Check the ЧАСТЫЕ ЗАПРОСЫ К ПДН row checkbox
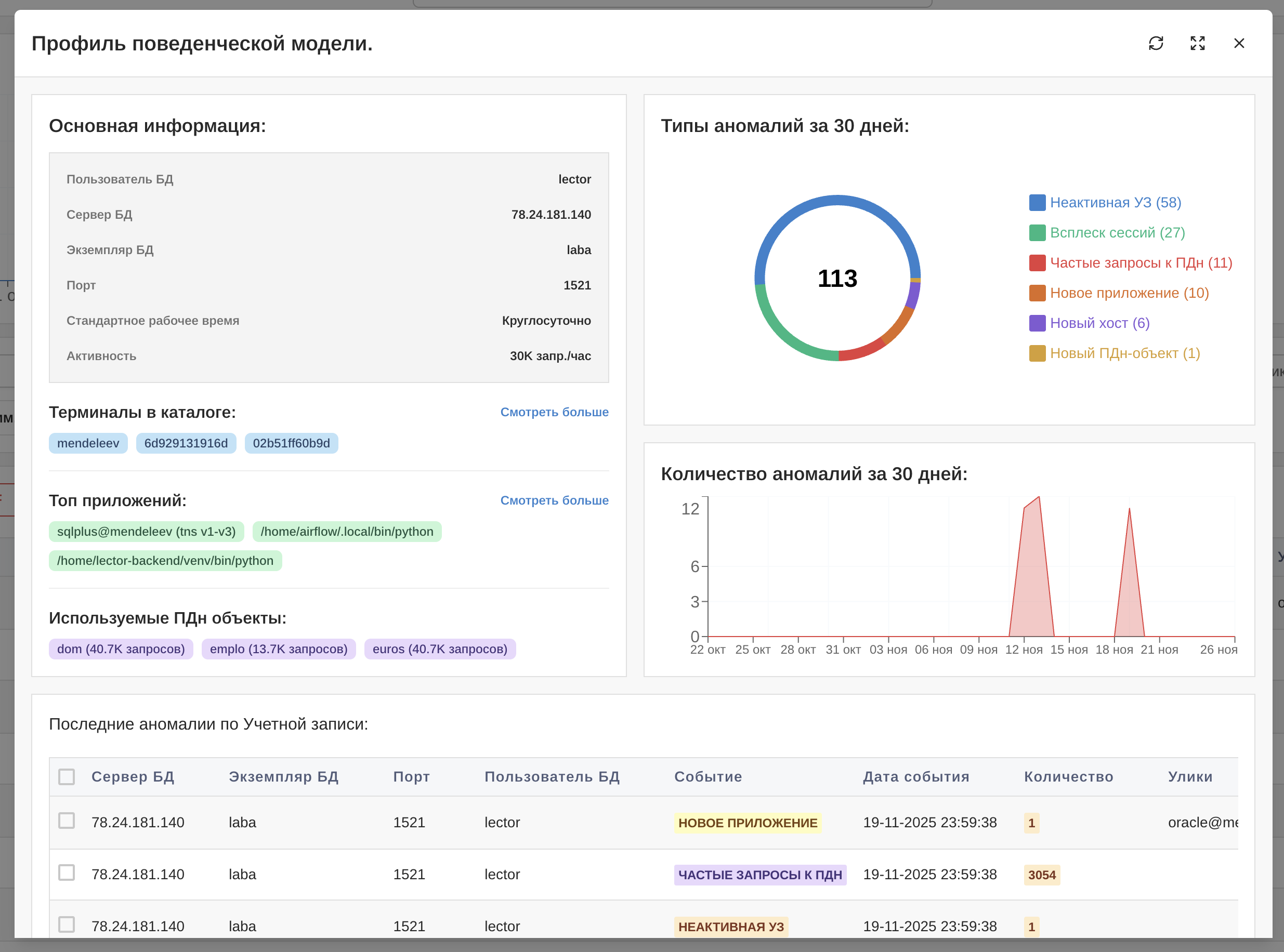Screen dimensions: 1284x952 (x=67, y=872)
